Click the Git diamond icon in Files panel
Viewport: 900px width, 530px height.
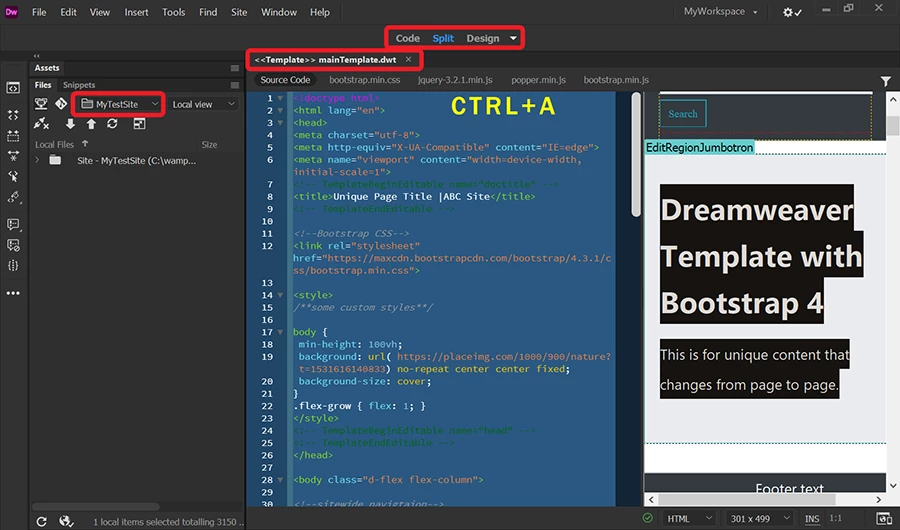pyautogui.click(x=61, y=104)
